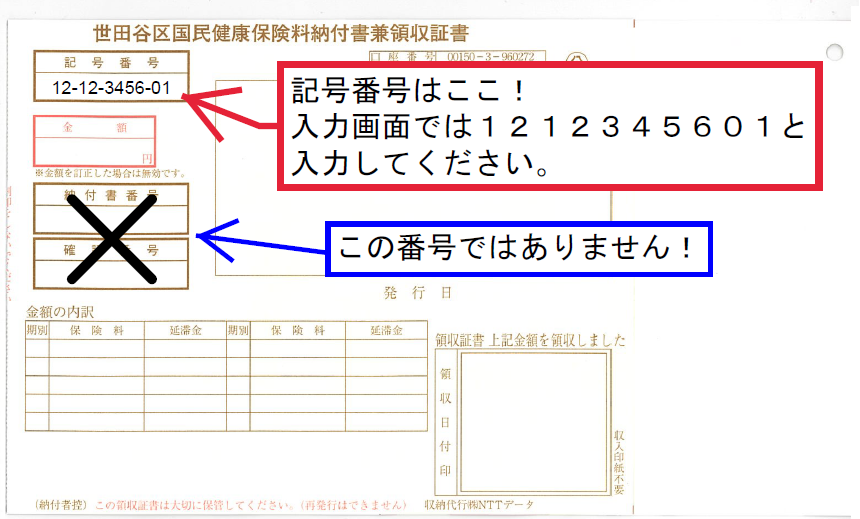The width and height of the screenshot is (860, 519).
Task: Click the 口座番号 00150-3-960272 line
Action: (457, 57)
